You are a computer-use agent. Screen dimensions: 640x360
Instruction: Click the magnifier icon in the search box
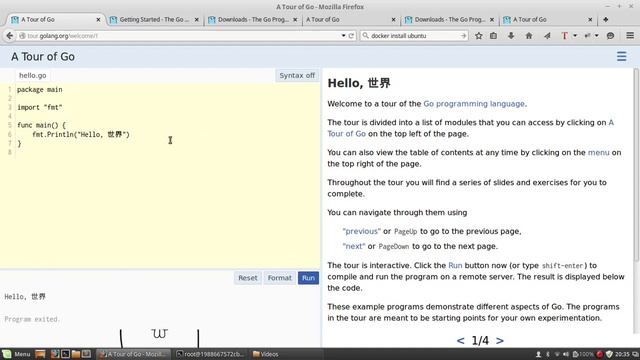(365, 36)
